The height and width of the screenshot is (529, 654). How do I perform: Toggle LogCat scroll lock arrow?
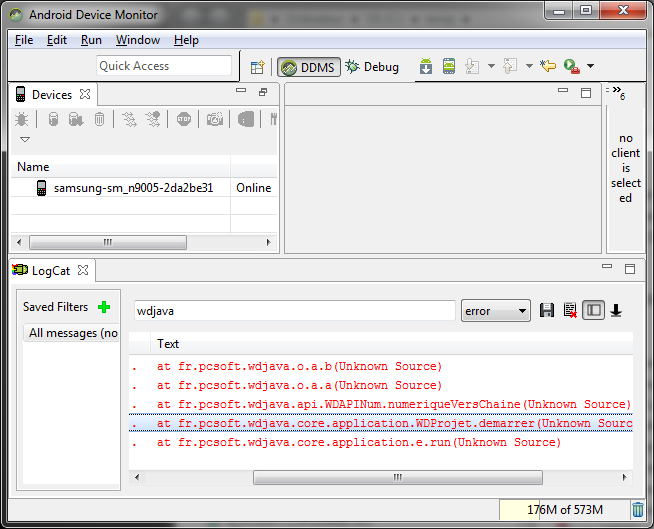616,311
